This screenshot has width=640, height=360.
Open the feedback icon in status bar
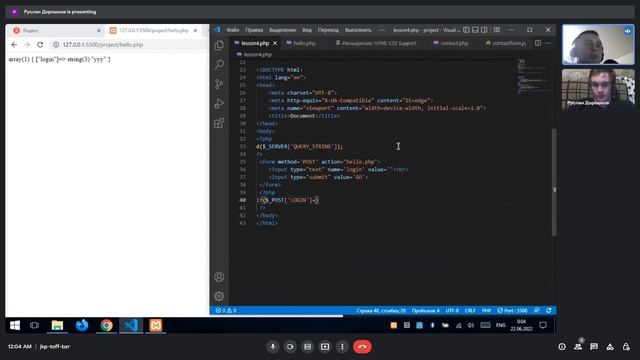click(x=537, y=311)
